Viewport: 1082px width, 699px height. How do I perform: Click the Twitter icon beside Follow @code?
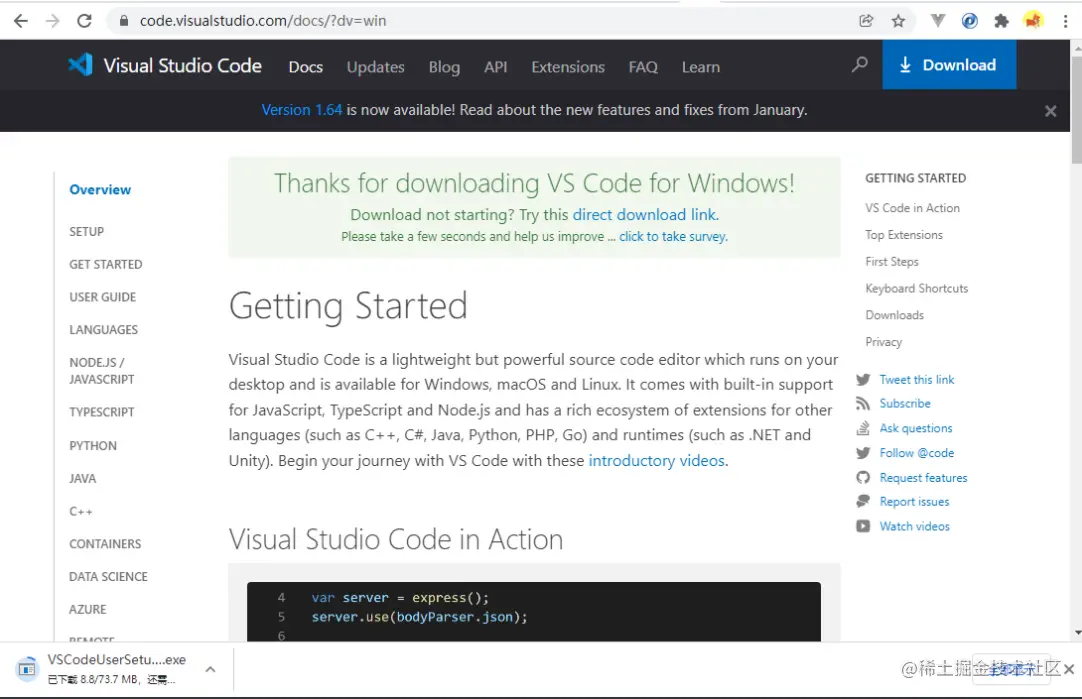coord(863,453)
